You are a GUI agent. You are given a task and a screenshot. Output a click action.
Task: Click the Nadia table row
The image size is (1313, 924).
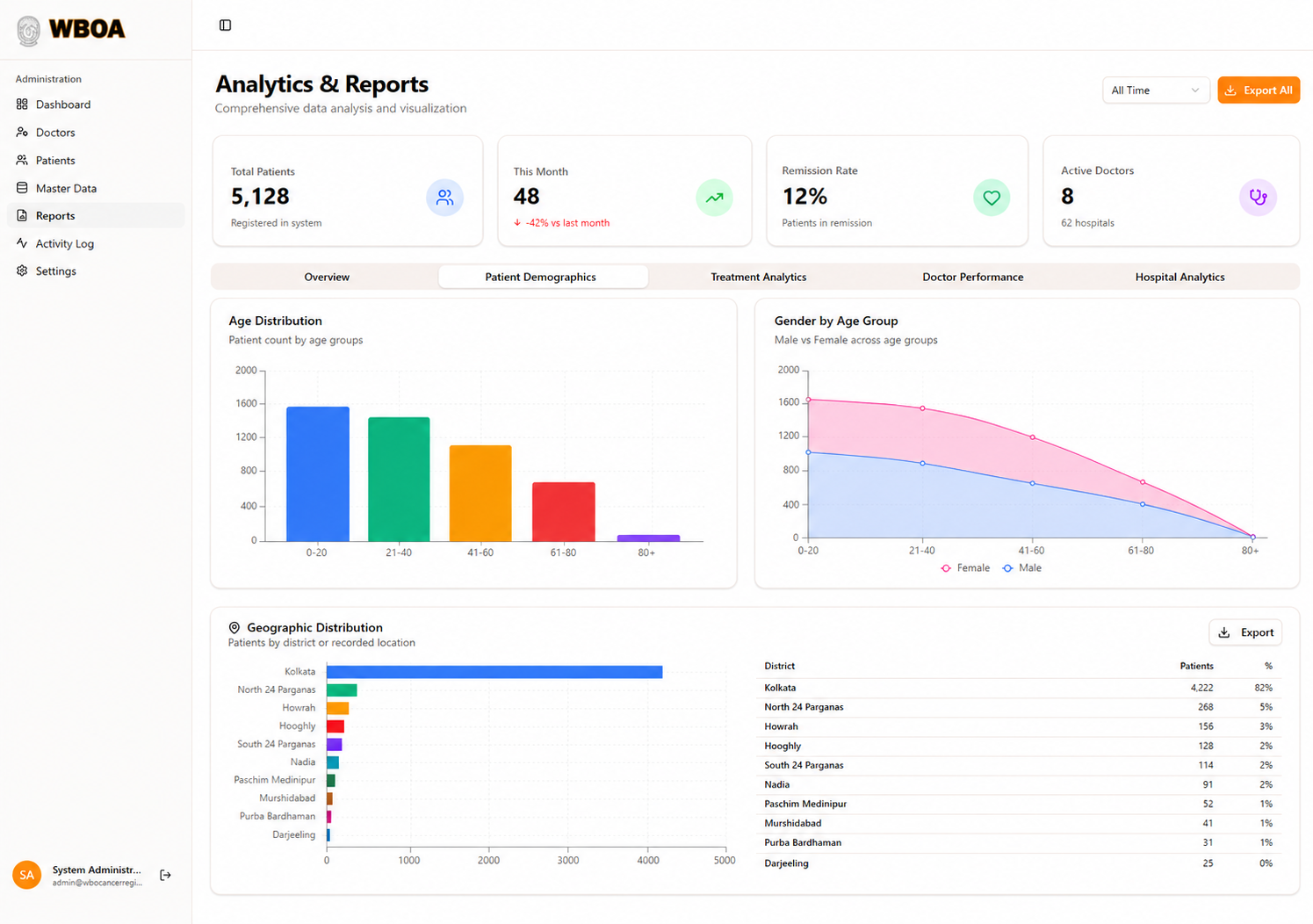[1019, 784]
